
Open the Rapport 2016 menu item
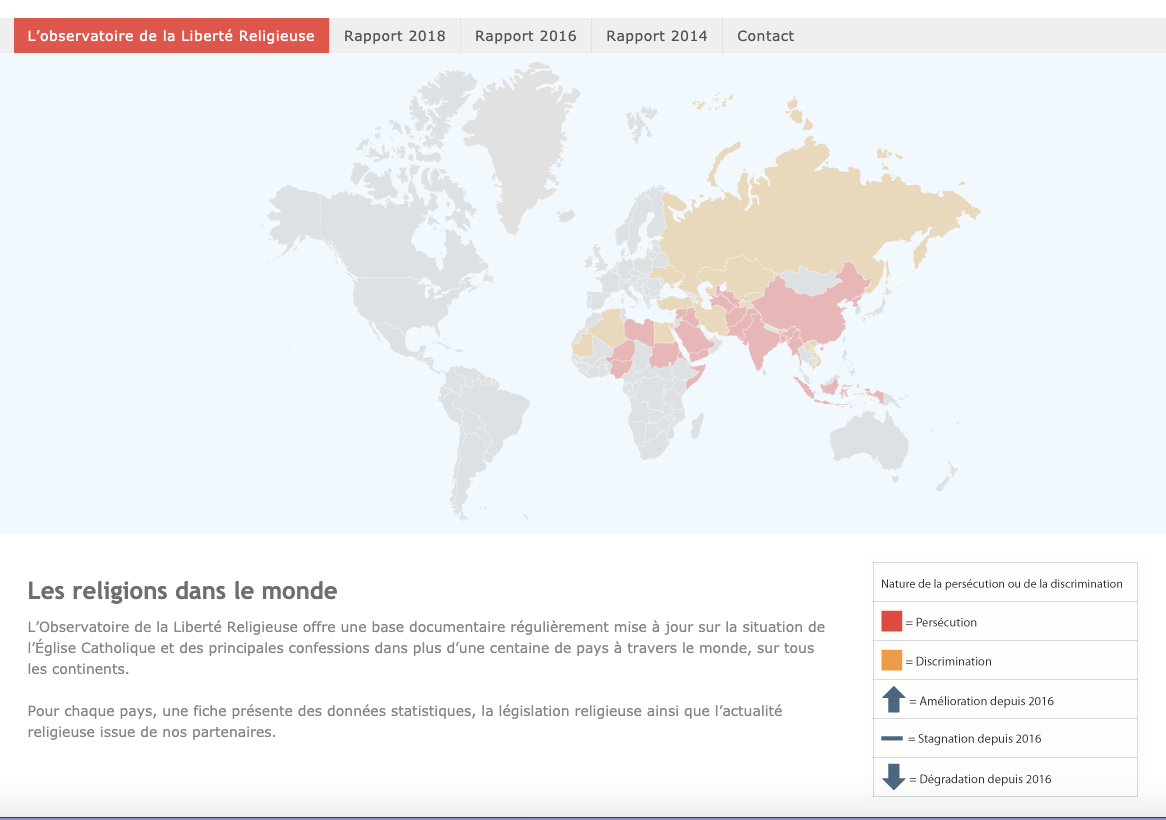pos(525,36)
